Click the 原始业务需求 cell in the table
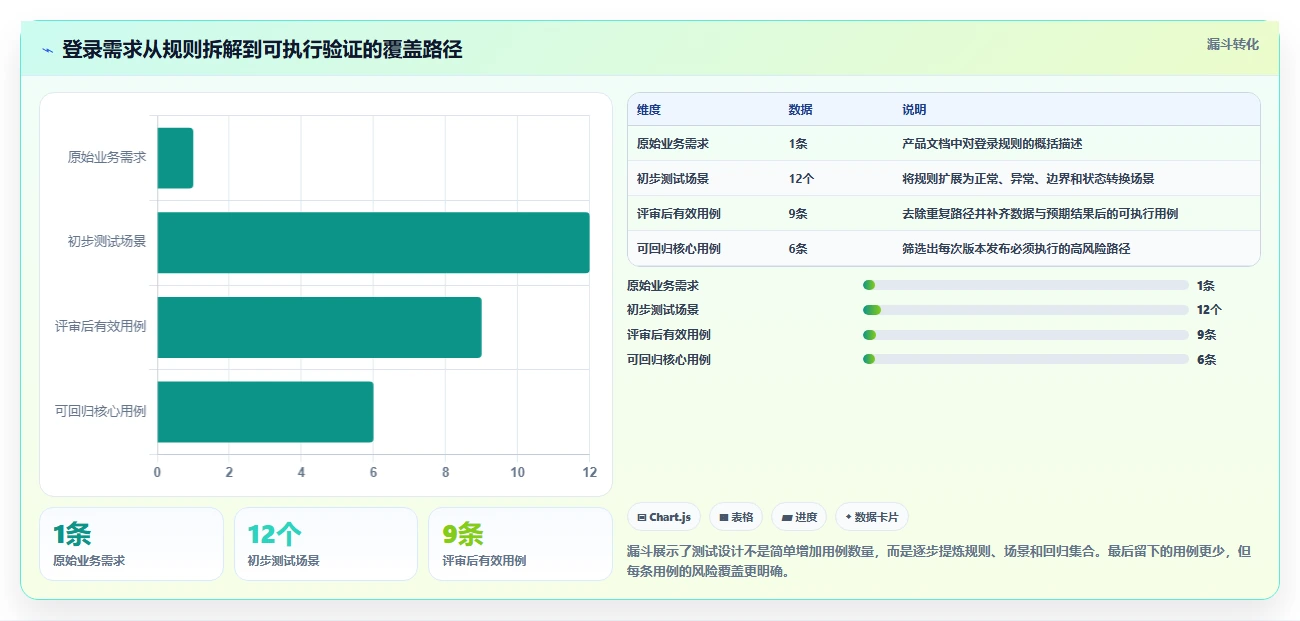The height and width of the screenshot is (621, 1300). [x=673, y=144]
